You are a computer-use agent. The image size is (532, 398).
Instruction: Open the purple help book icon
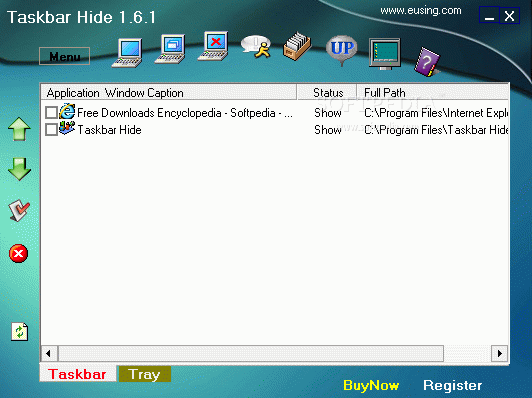click(x=427, y=62)
